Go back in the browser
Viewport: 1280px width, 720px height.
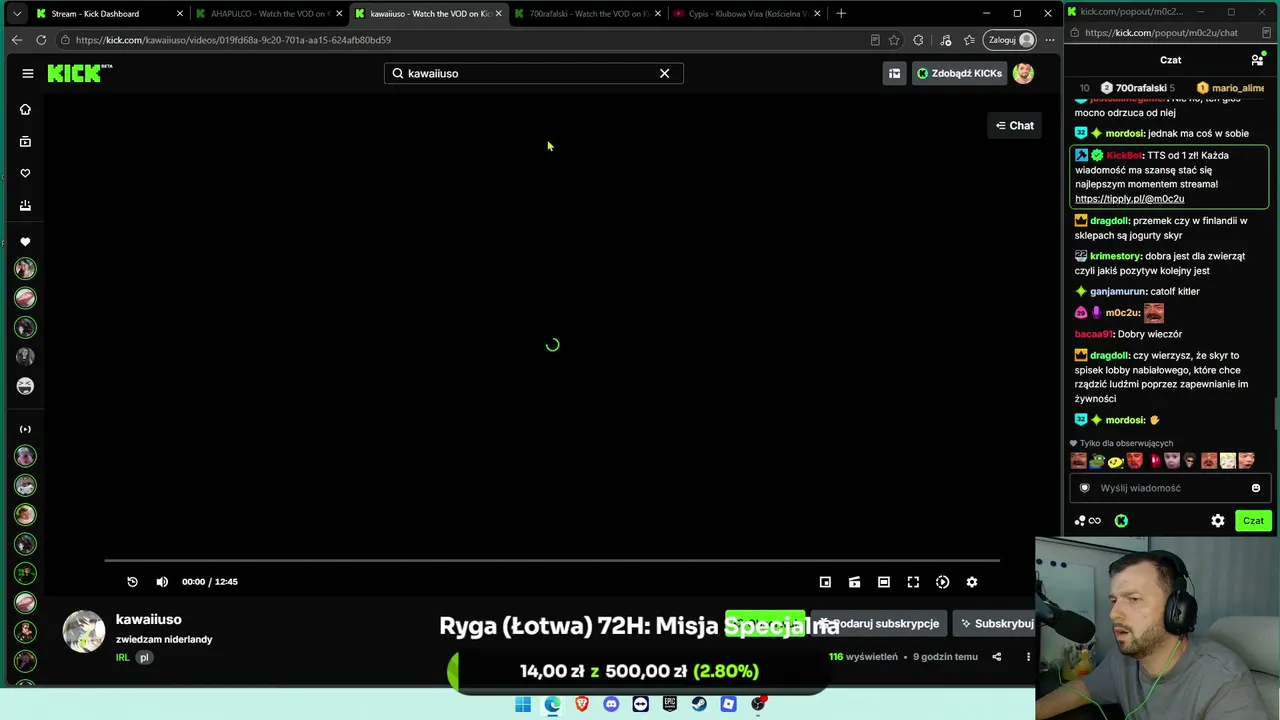(x=17, y=40)
